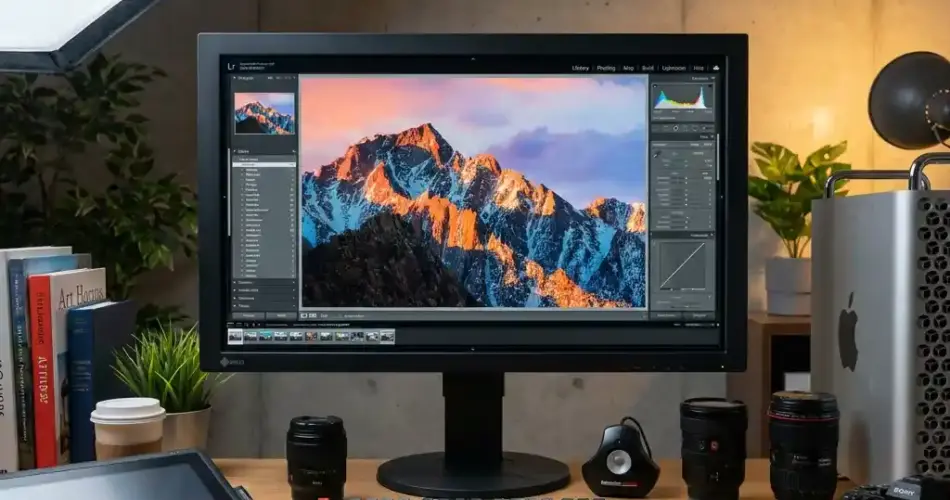Select the Graduated Filter tool icon
The height and width of the screenshot is (500, 950).
[694, 128]
